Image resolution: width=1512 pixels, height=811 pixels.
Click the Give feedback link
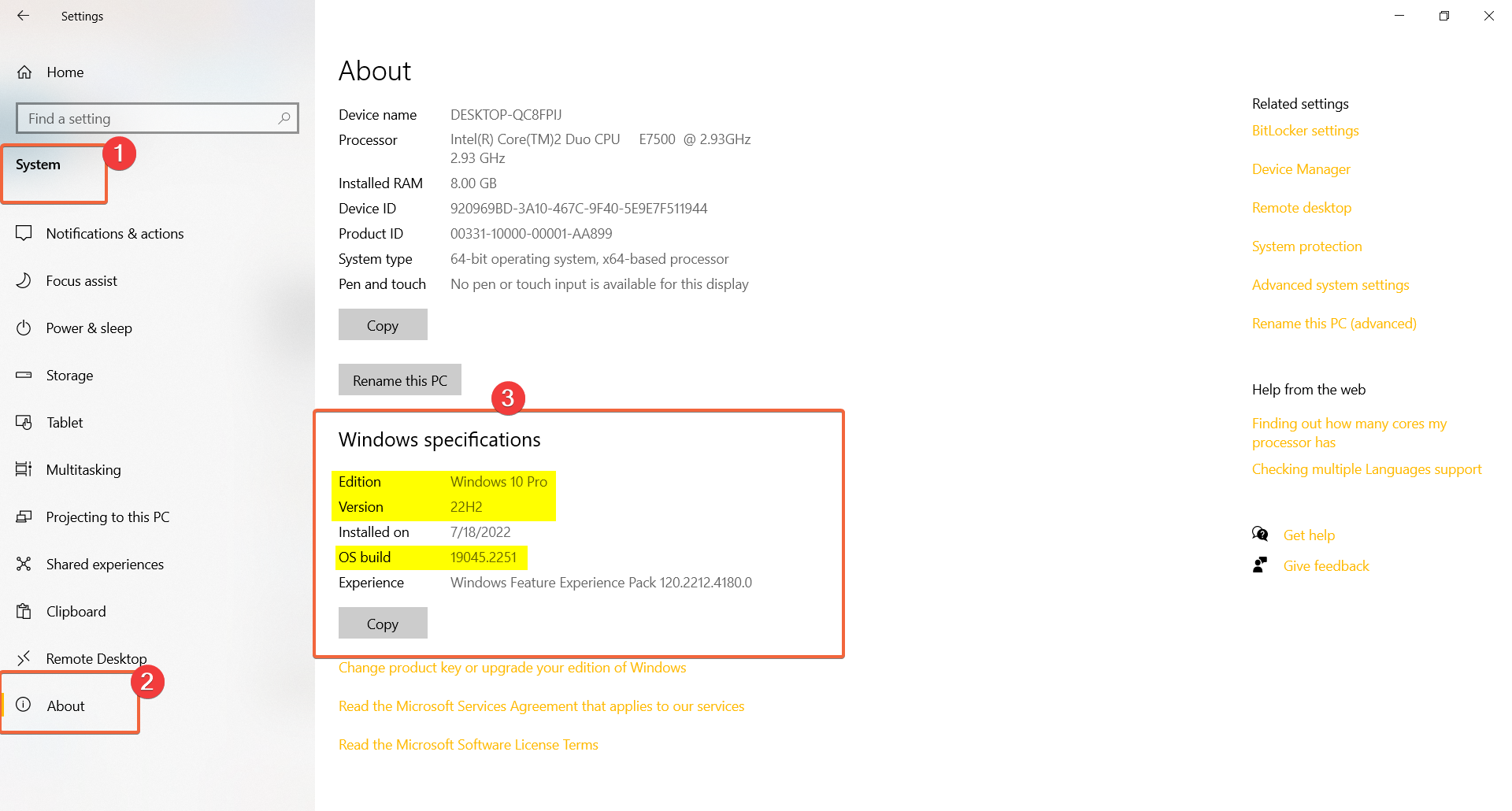click(x=1326, y=566)
